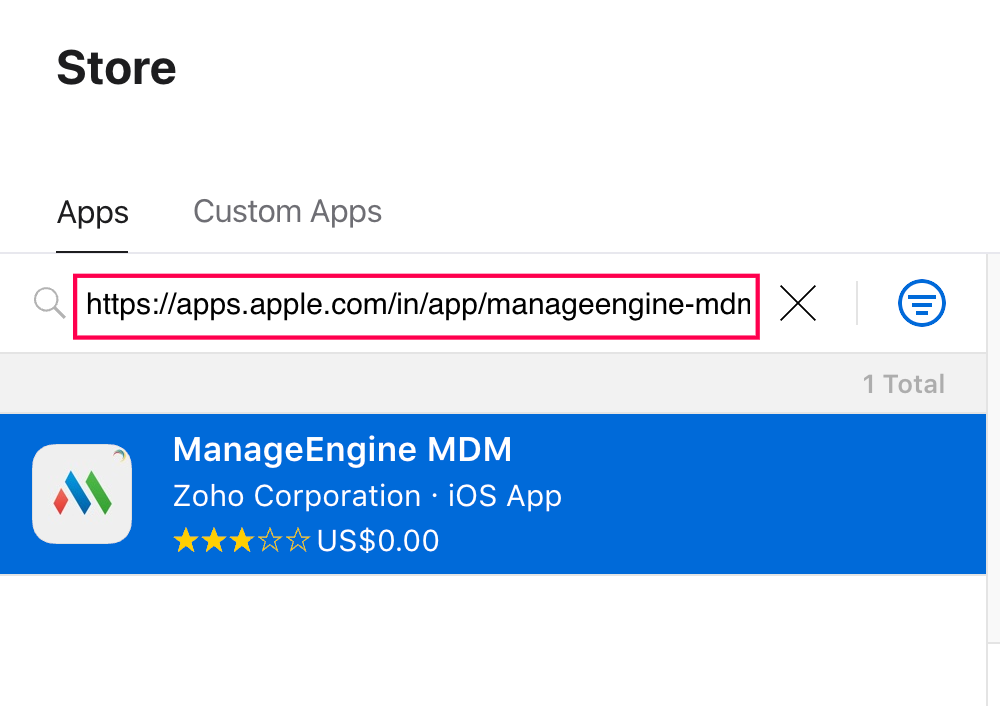The width and height of the screenshot is (1000, 706).
Task: Click the fifth empty rating star
Action: click(298, 541)
